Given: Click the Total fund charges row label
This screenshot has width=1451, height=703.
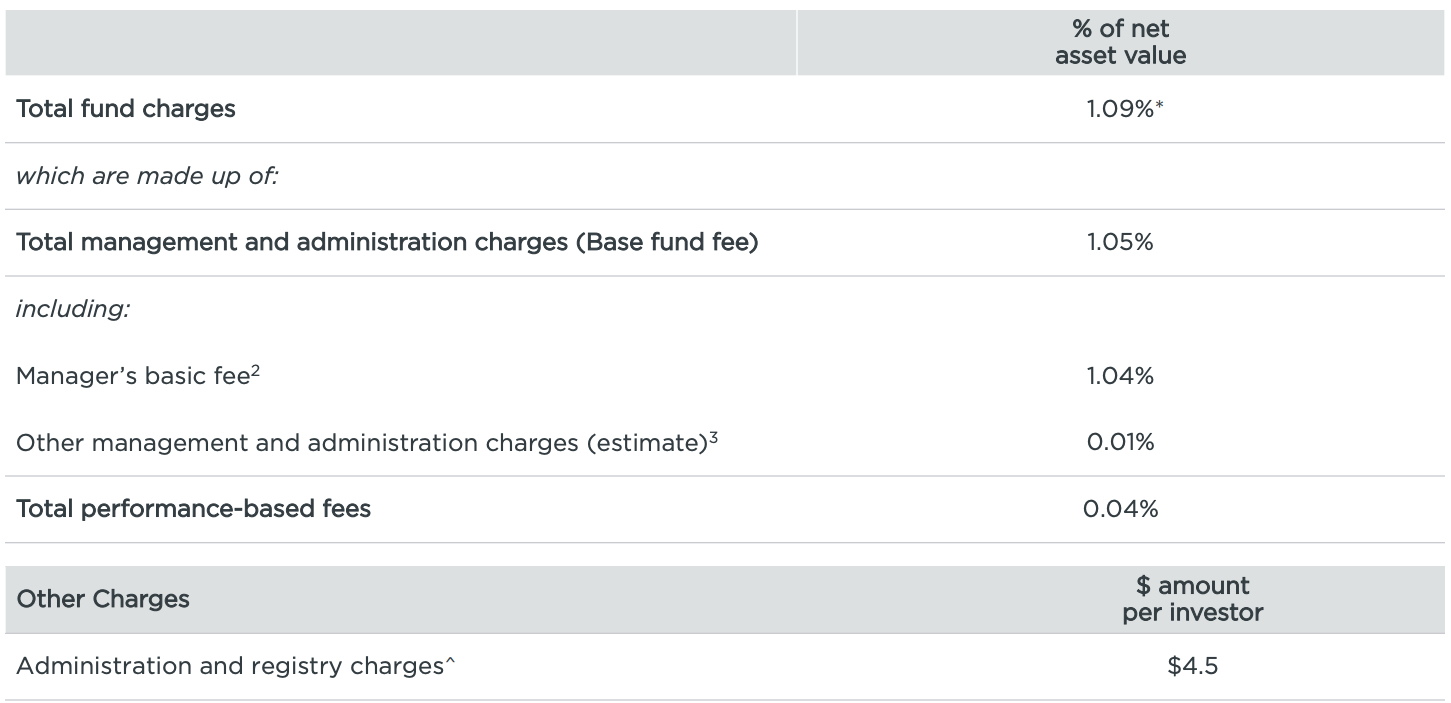Looking at the screenshot, I should point(126,109).
